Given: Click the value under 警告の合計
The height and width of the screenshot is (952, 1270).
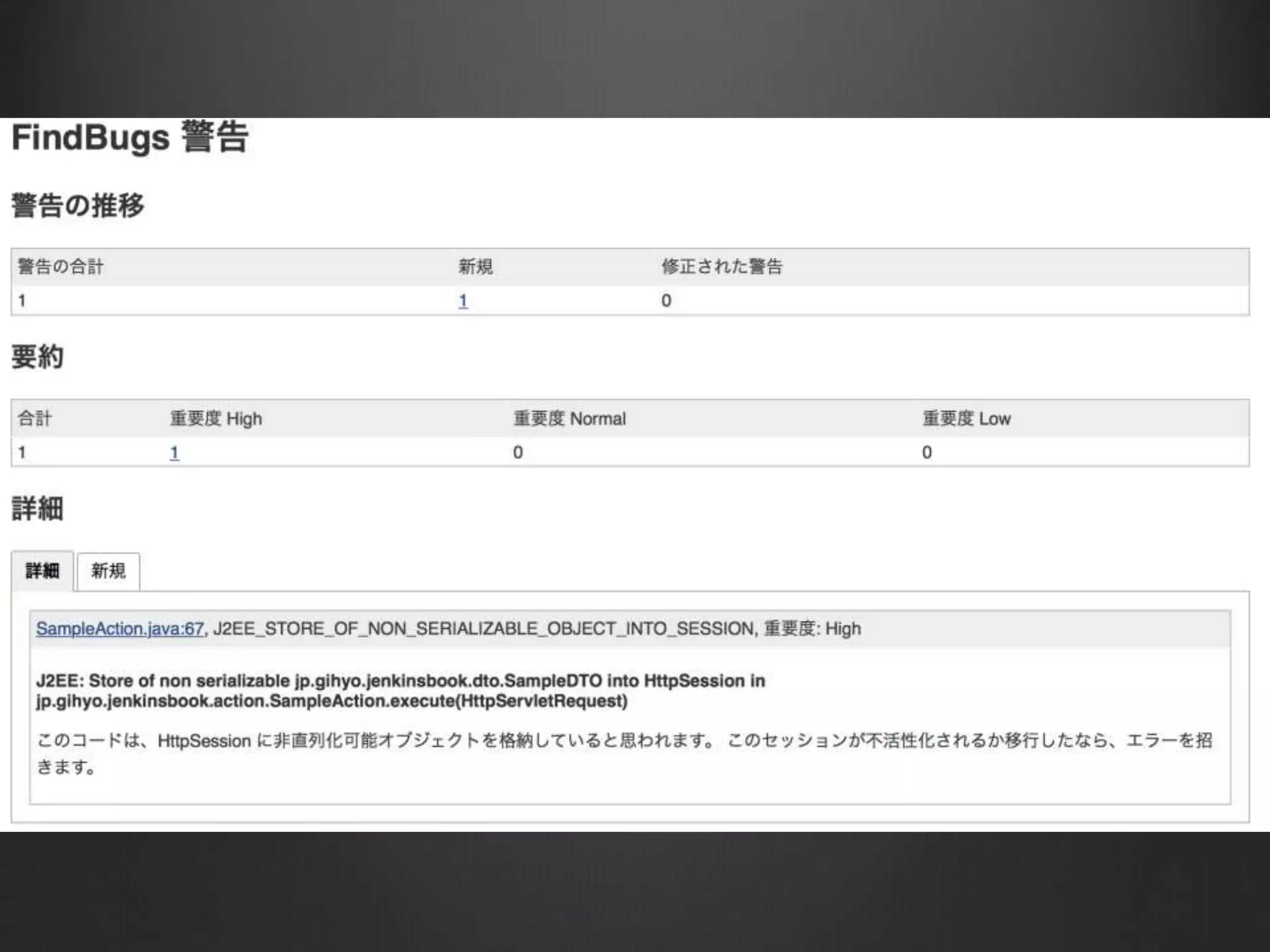Looking at the screenshot, I should (x=22, y=301).
